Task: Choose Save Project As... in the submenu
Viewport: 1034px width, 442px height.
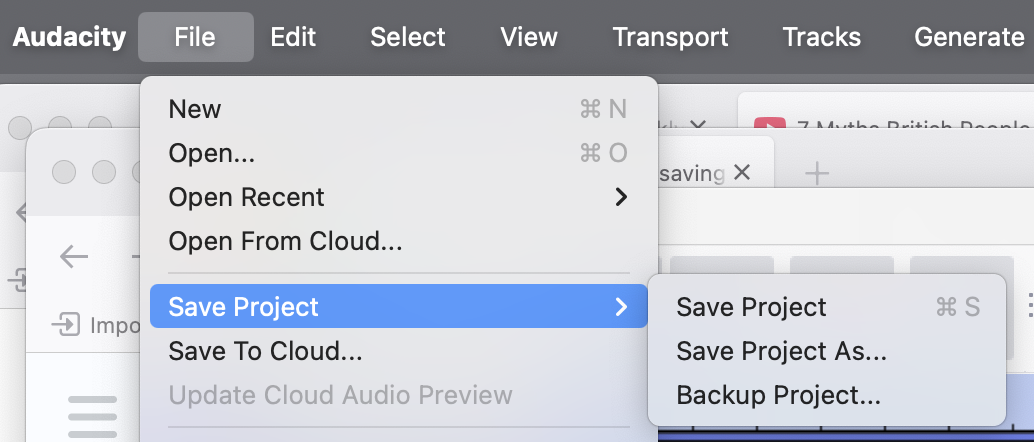Action: coord(781,351)
